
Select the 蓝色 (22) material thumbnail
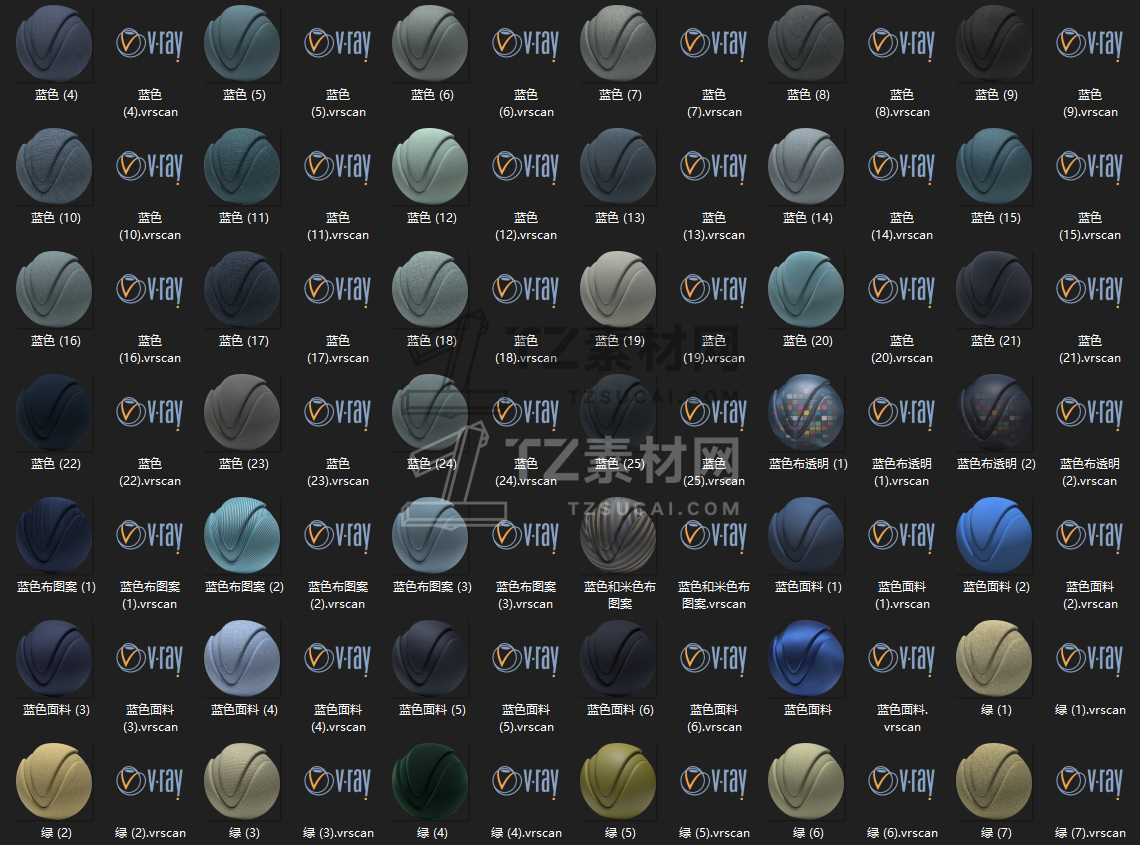tap(55, 412)
